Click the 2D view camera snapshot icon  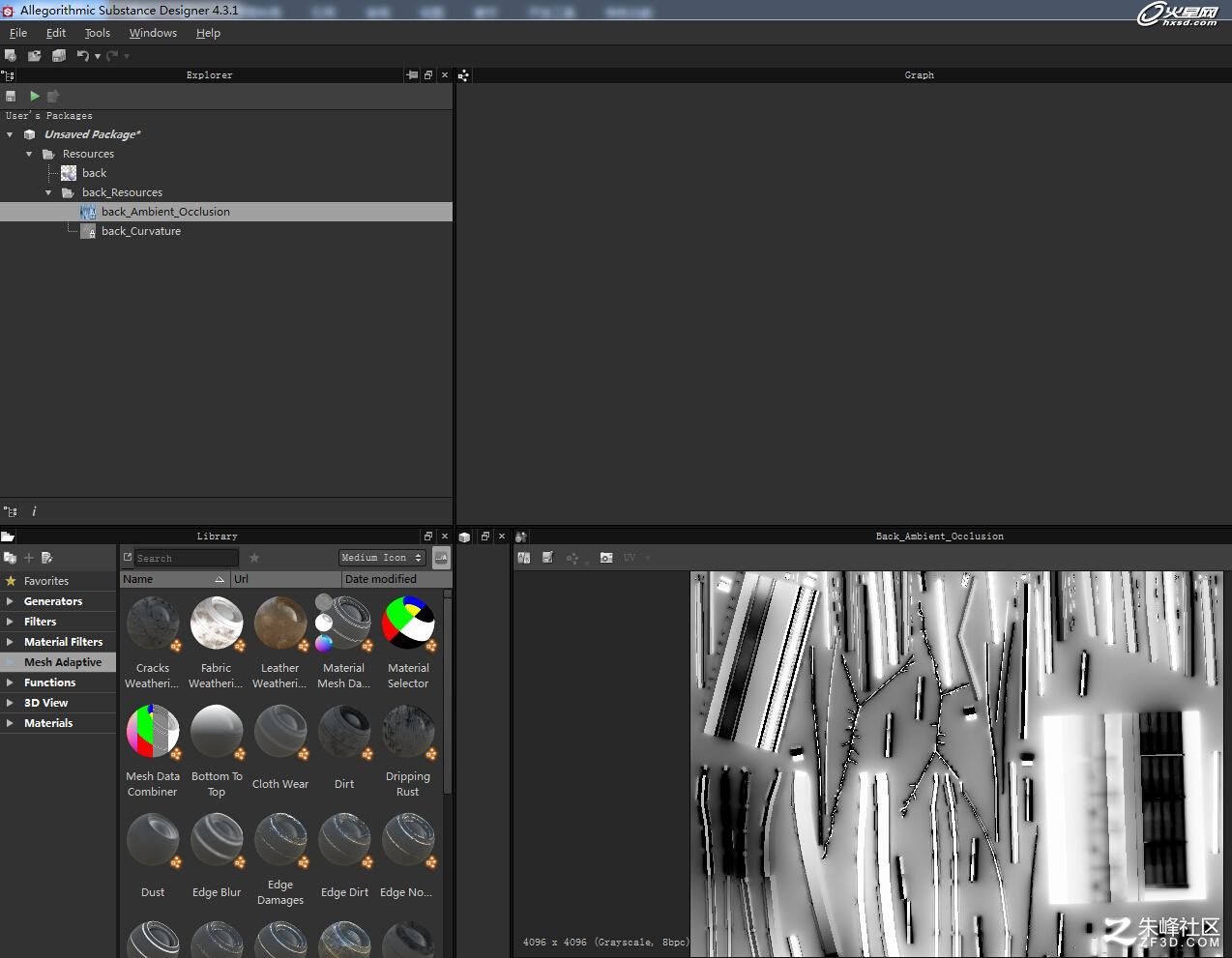pyautogui.click(x=606, y=558)
